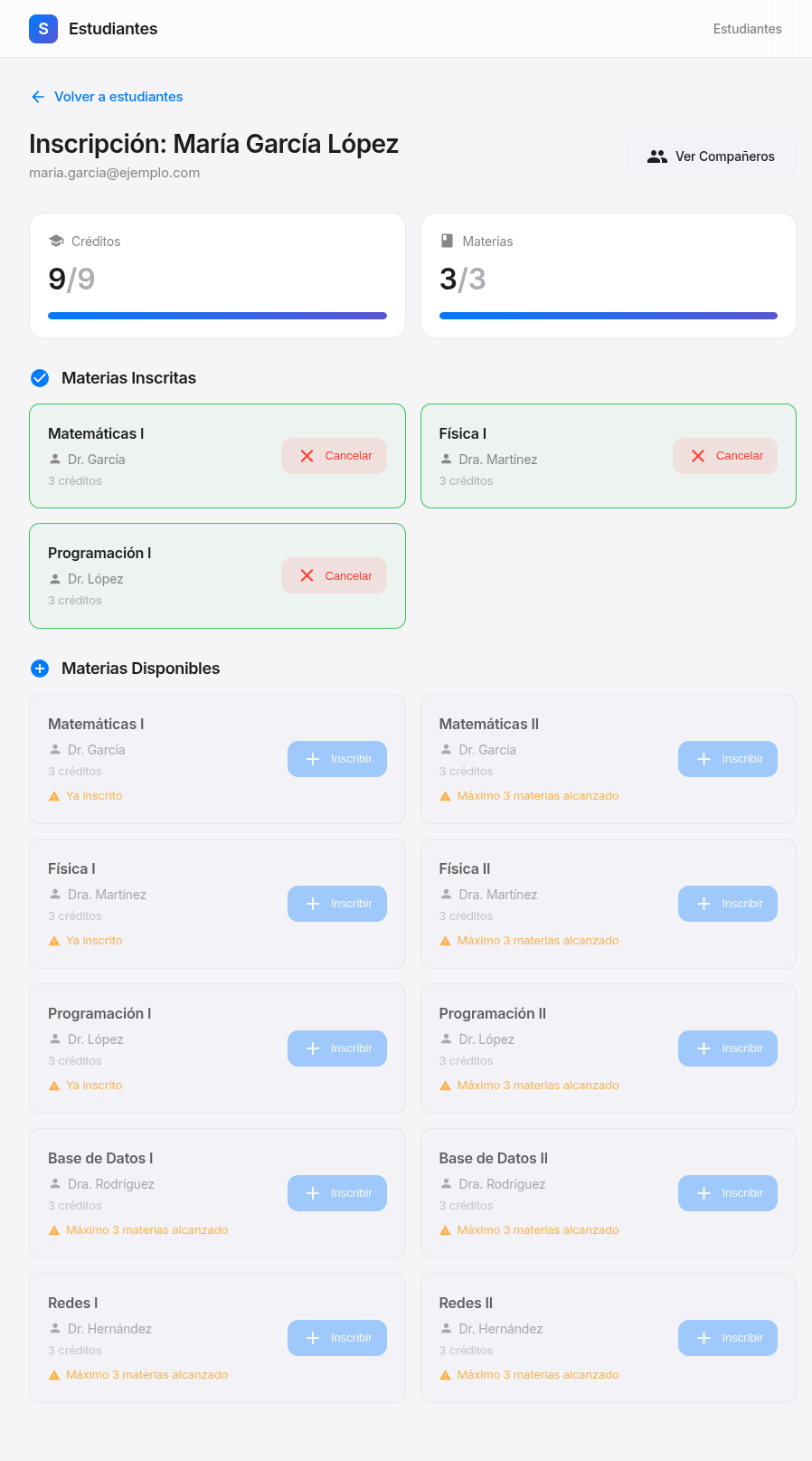Screen dimensions: 812x1461
Task: Click the Créditos progress bar
Action: [x=217, y=316]
